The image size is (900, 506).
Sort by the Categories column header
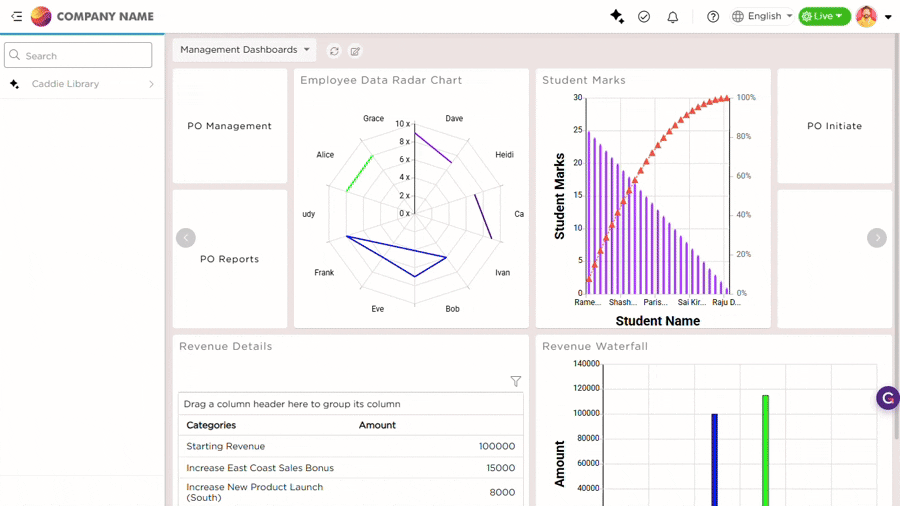pyautogui.click(x=211, y=425)
